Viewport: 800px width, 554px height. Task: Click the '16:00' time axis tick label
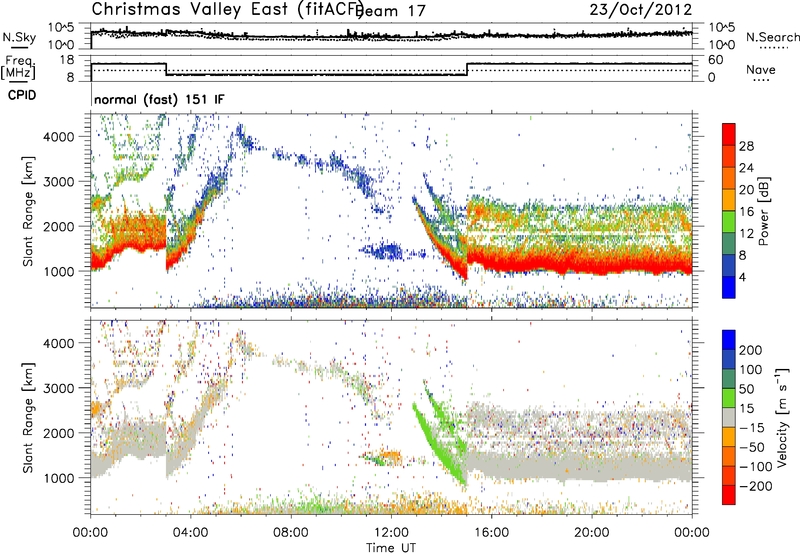(491, 533)
